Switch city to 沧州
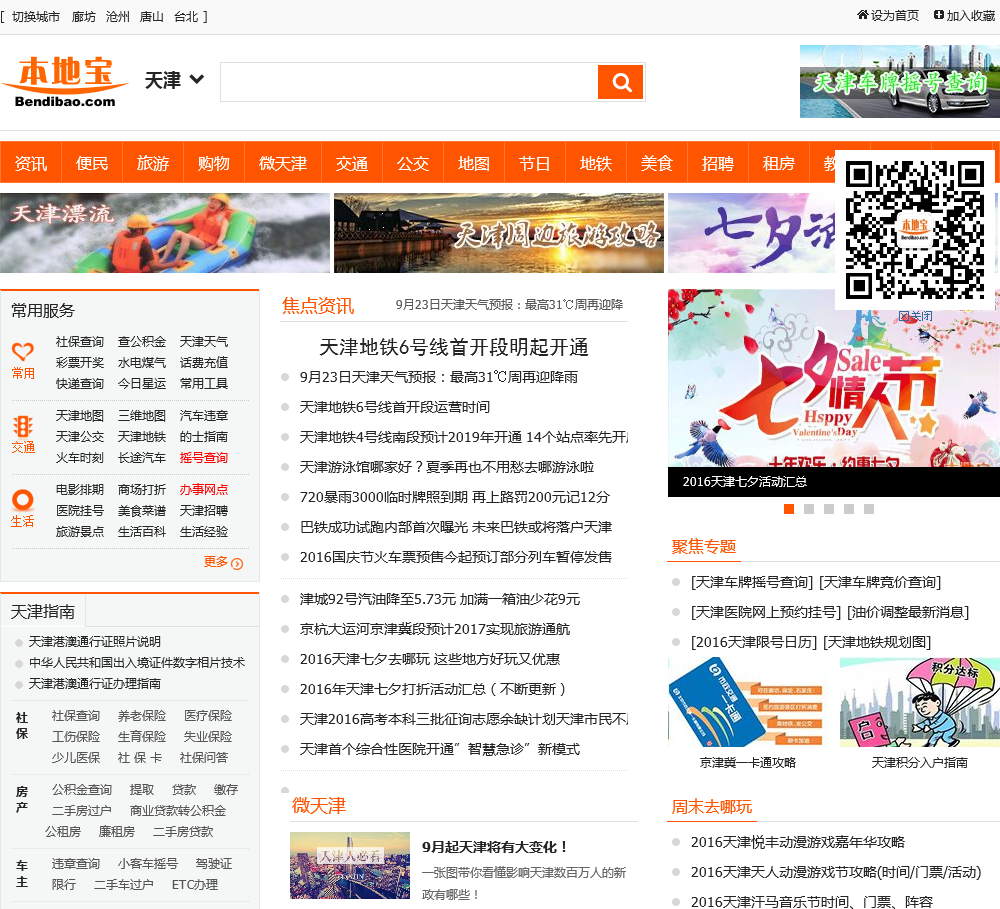 (117, 17)
